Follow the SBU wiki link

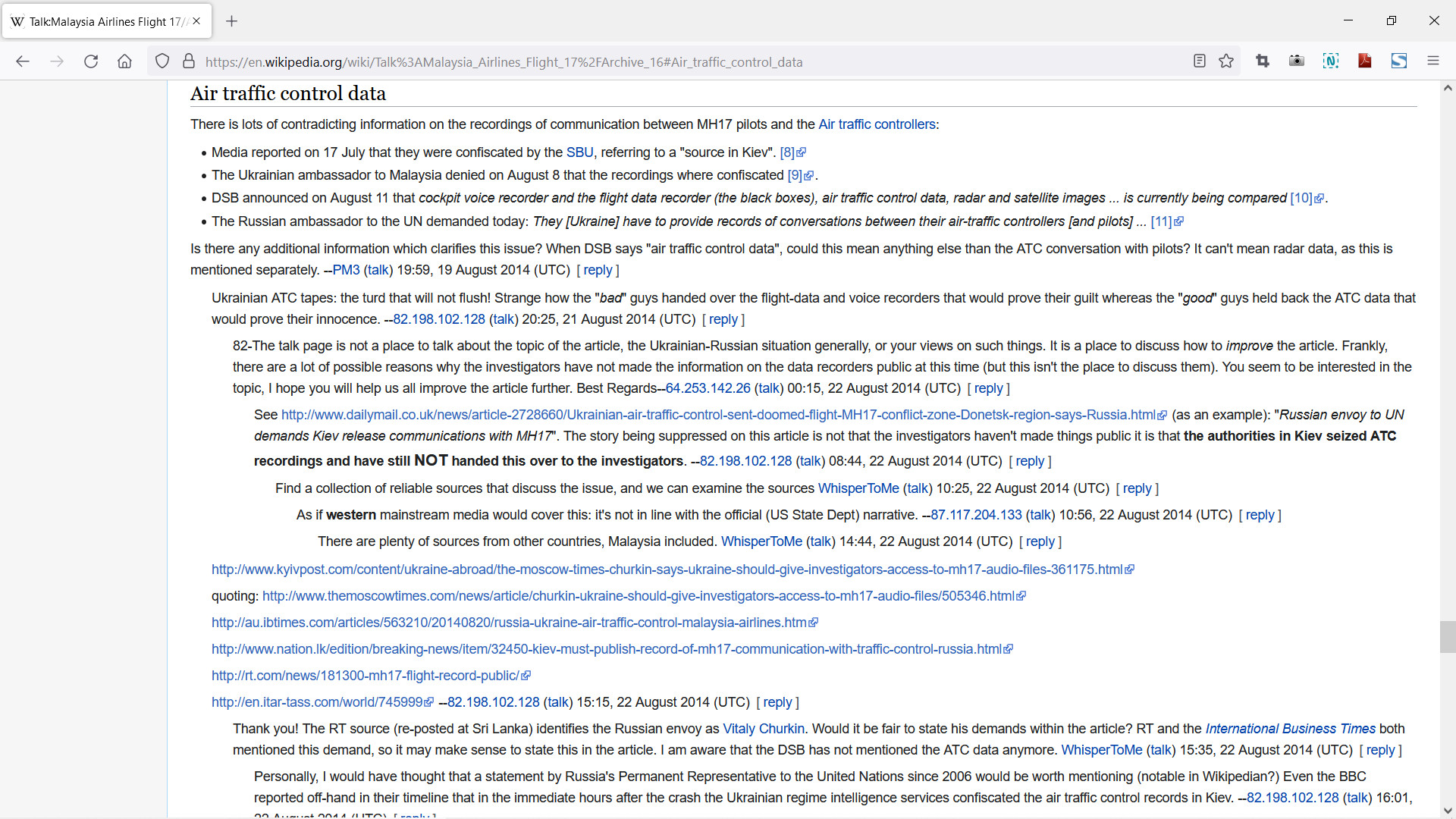pos(579,152)
